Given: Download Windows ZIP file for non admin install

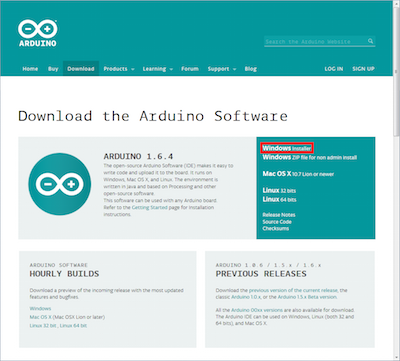Looking at the screenshot, I should (309, 157).
